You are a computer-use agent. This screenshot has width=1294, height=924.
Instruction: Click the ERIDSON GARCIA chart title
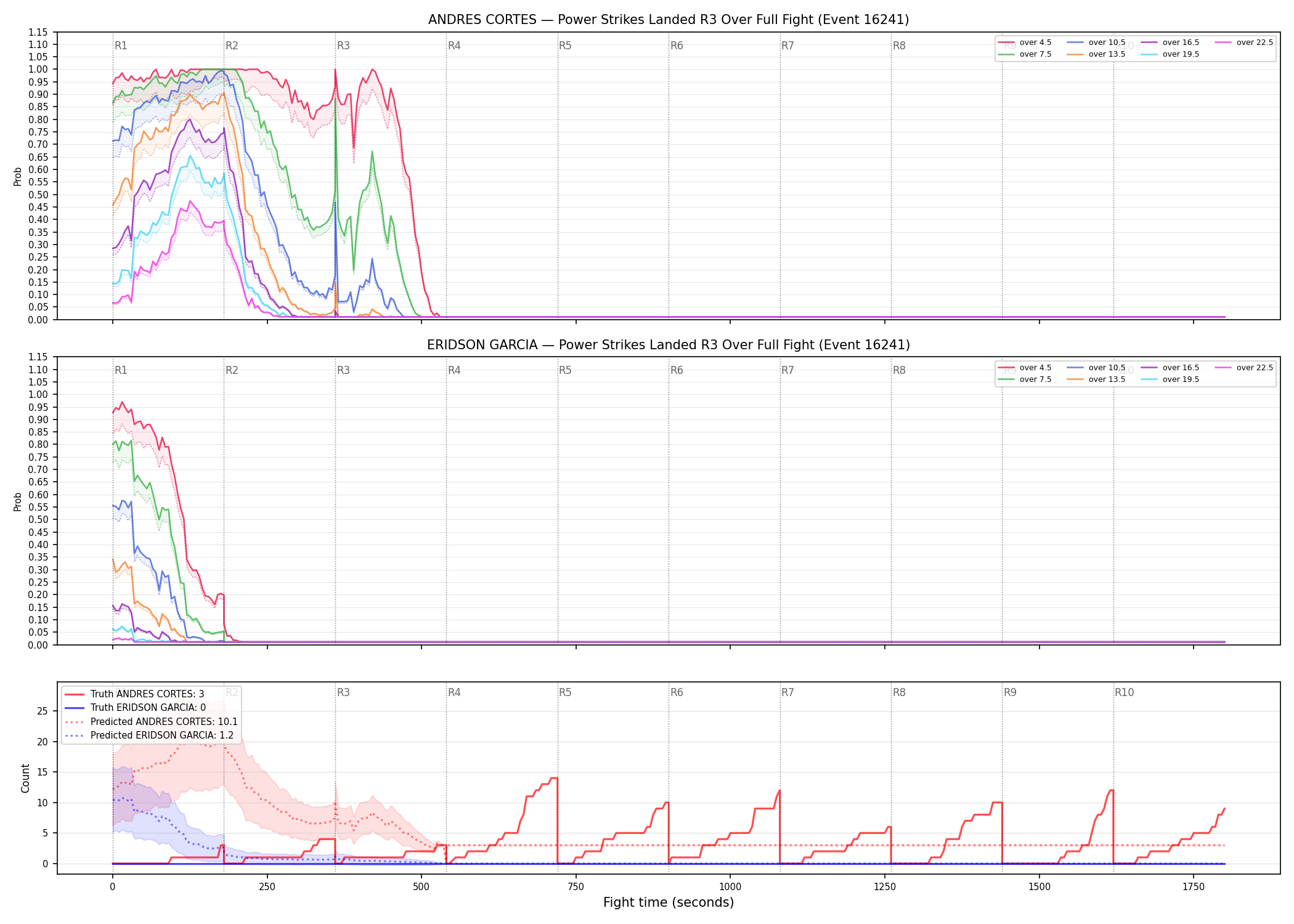pos(669,345)
